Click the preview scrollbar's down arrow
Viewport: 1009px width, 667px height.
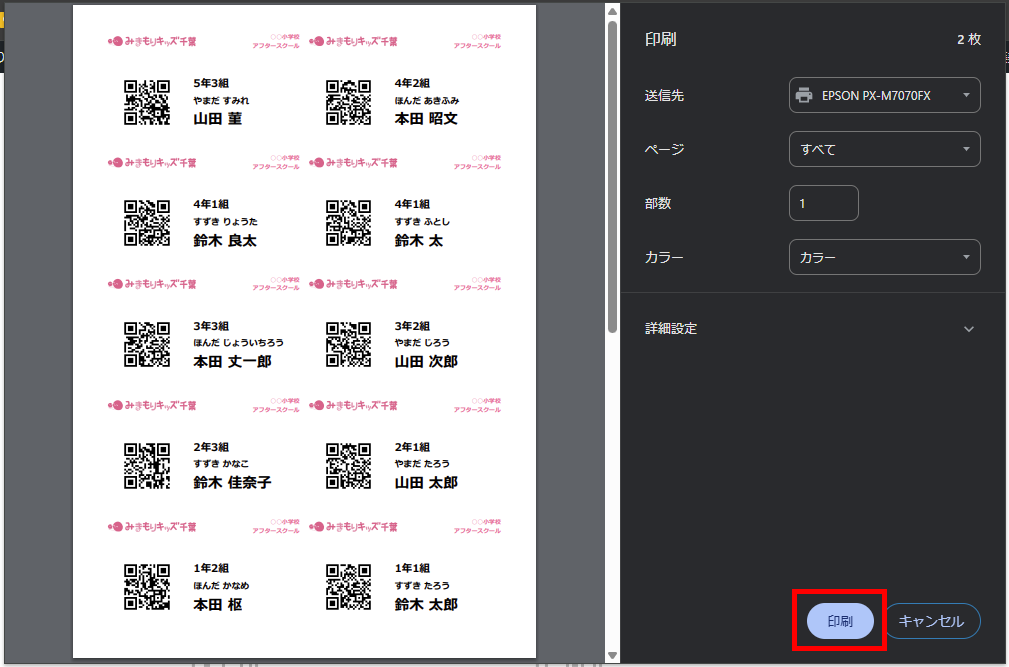point(612,656)
